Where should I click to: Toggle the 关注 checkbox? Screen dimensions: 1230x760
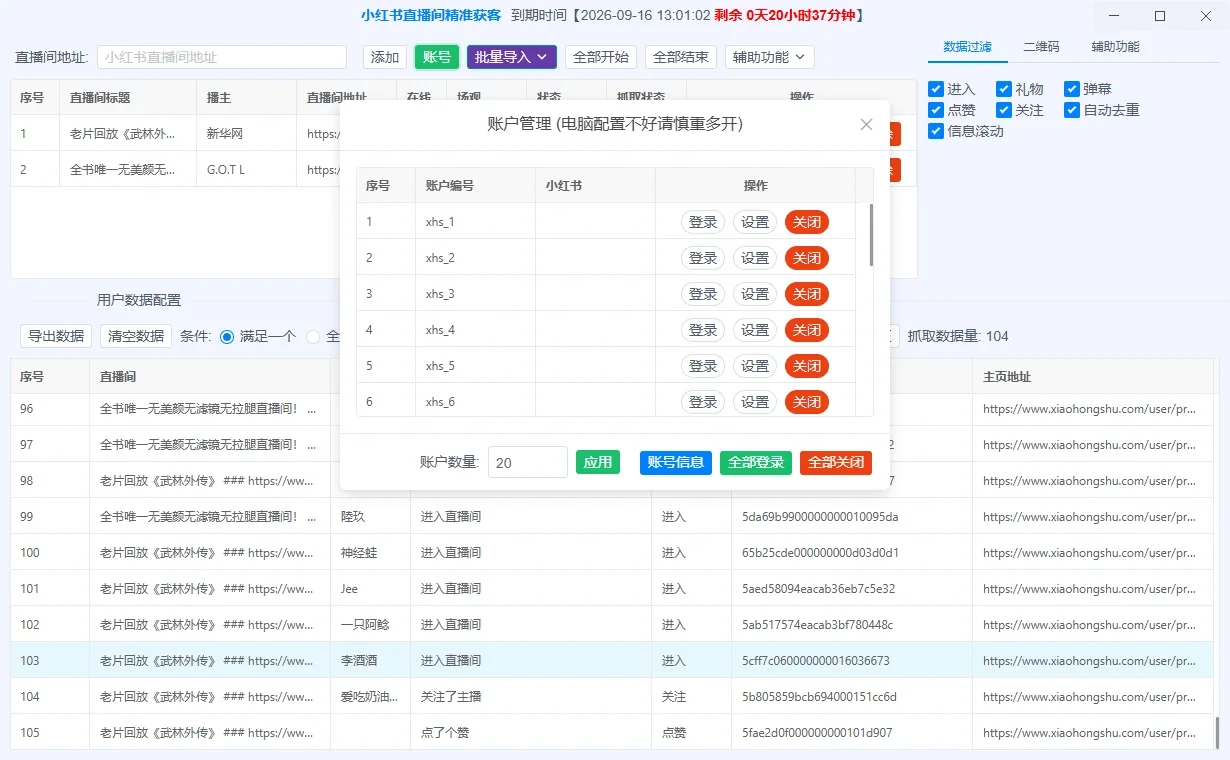pyautogui.click(x=1004, y=110)
